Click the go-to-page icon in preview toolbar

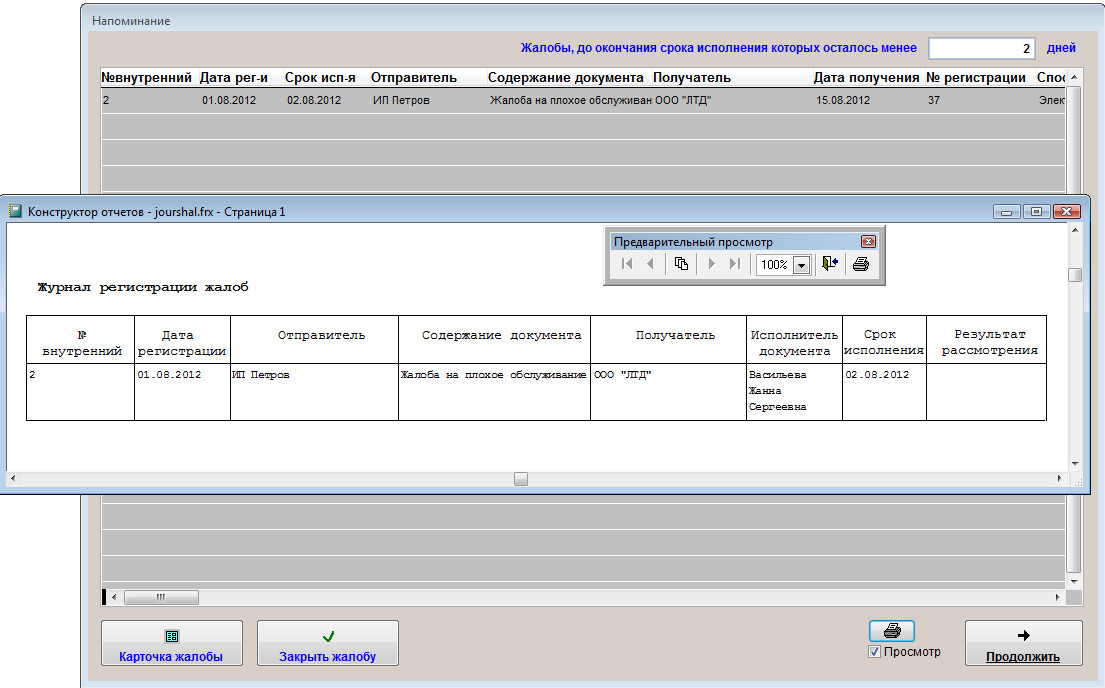681,264
